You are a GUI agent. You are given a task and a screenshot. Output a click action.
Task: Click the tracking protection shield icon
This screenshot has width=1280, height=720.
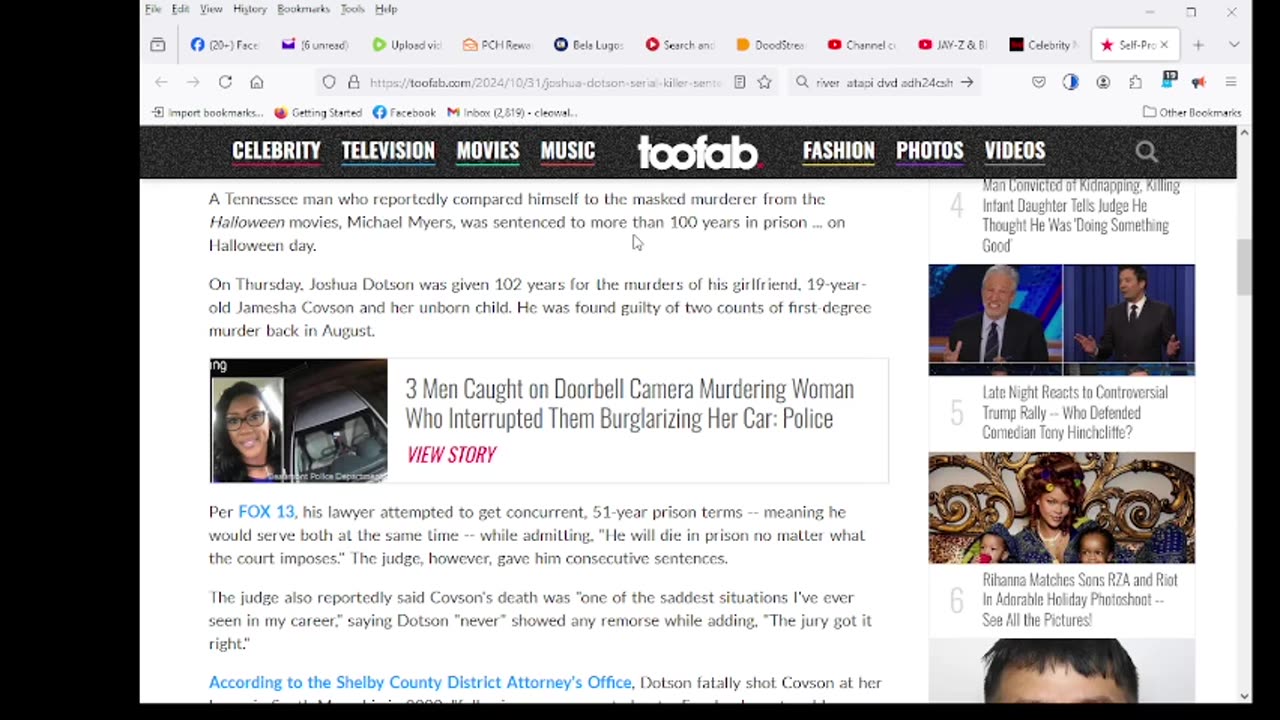coord(329,82)
